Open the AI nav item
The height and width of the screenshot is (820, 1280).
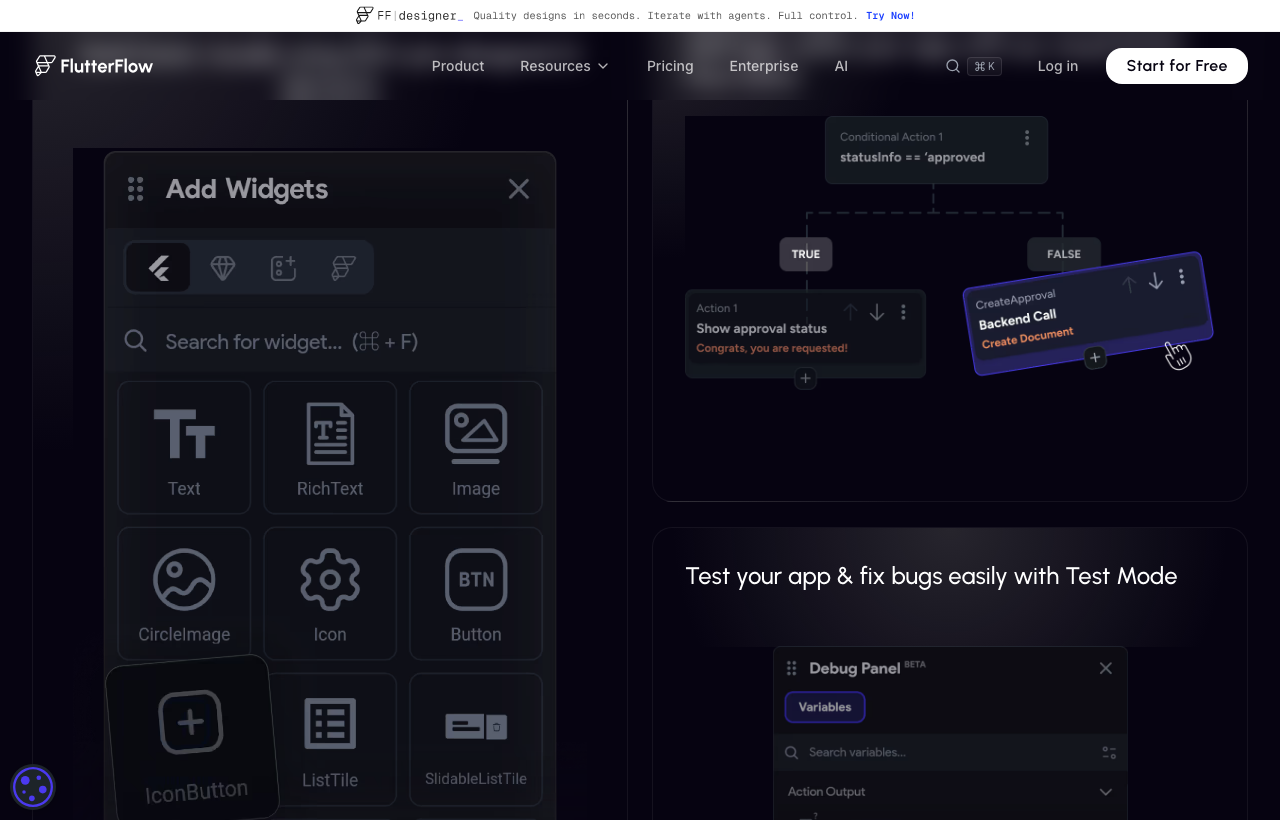tap(841, 66)
